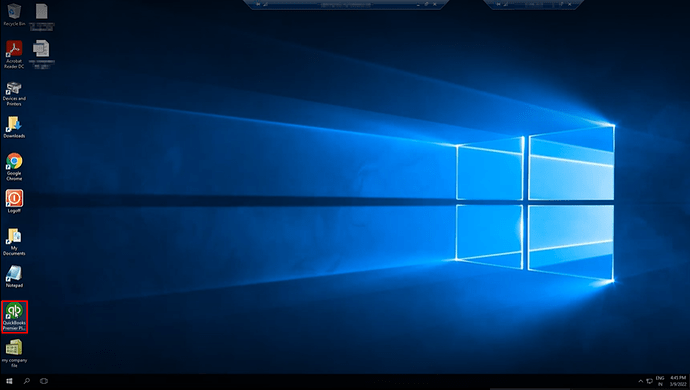Open the taskbar clock and date

[x=678, y=381]
